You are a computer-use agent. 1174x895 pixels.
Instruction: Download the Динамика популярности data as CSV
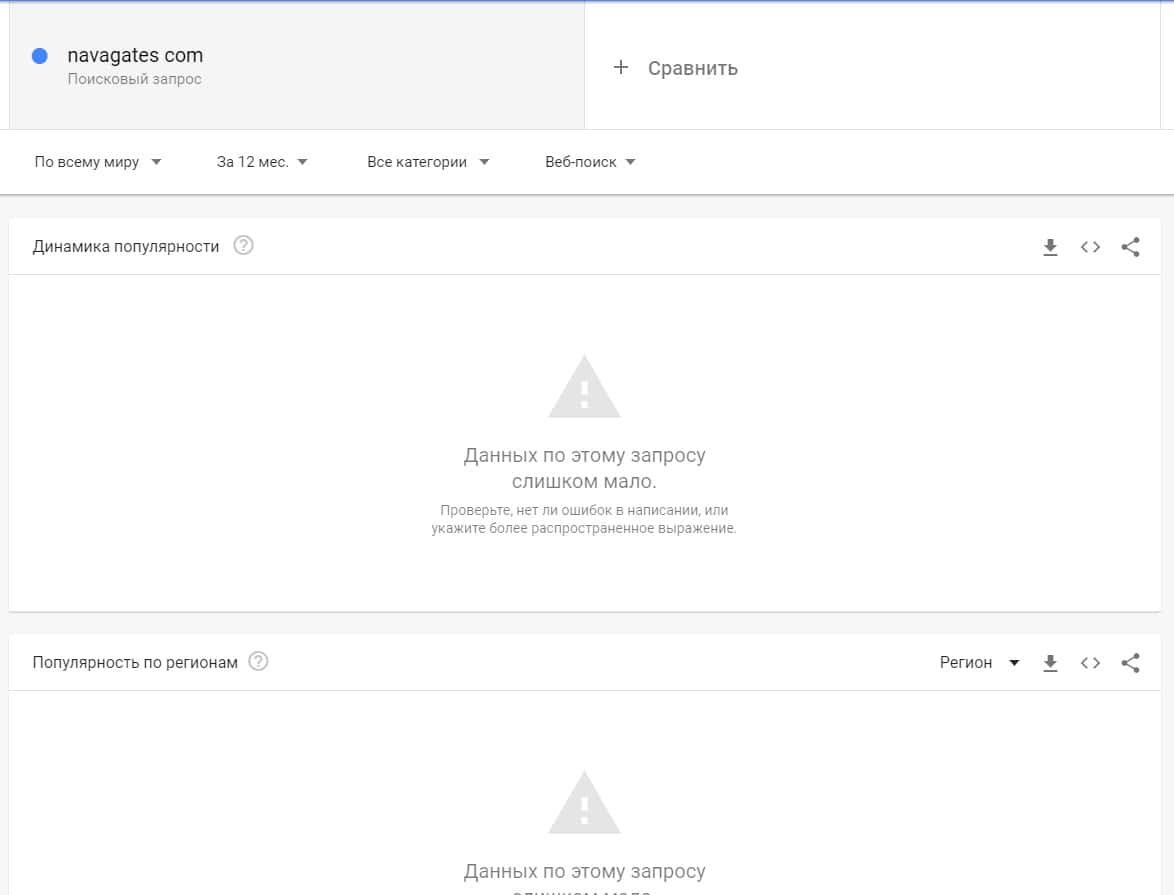point(1050,247)
